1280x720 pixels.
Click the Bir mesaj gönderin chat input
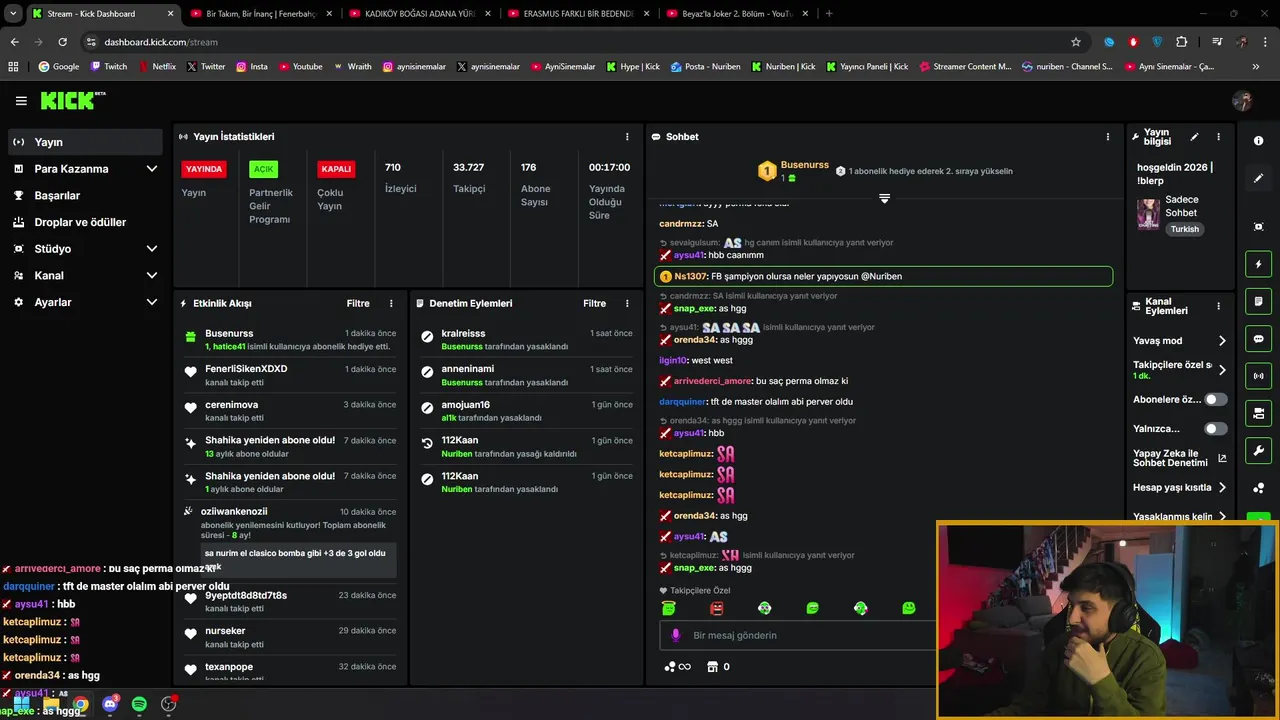click(795, 635)
